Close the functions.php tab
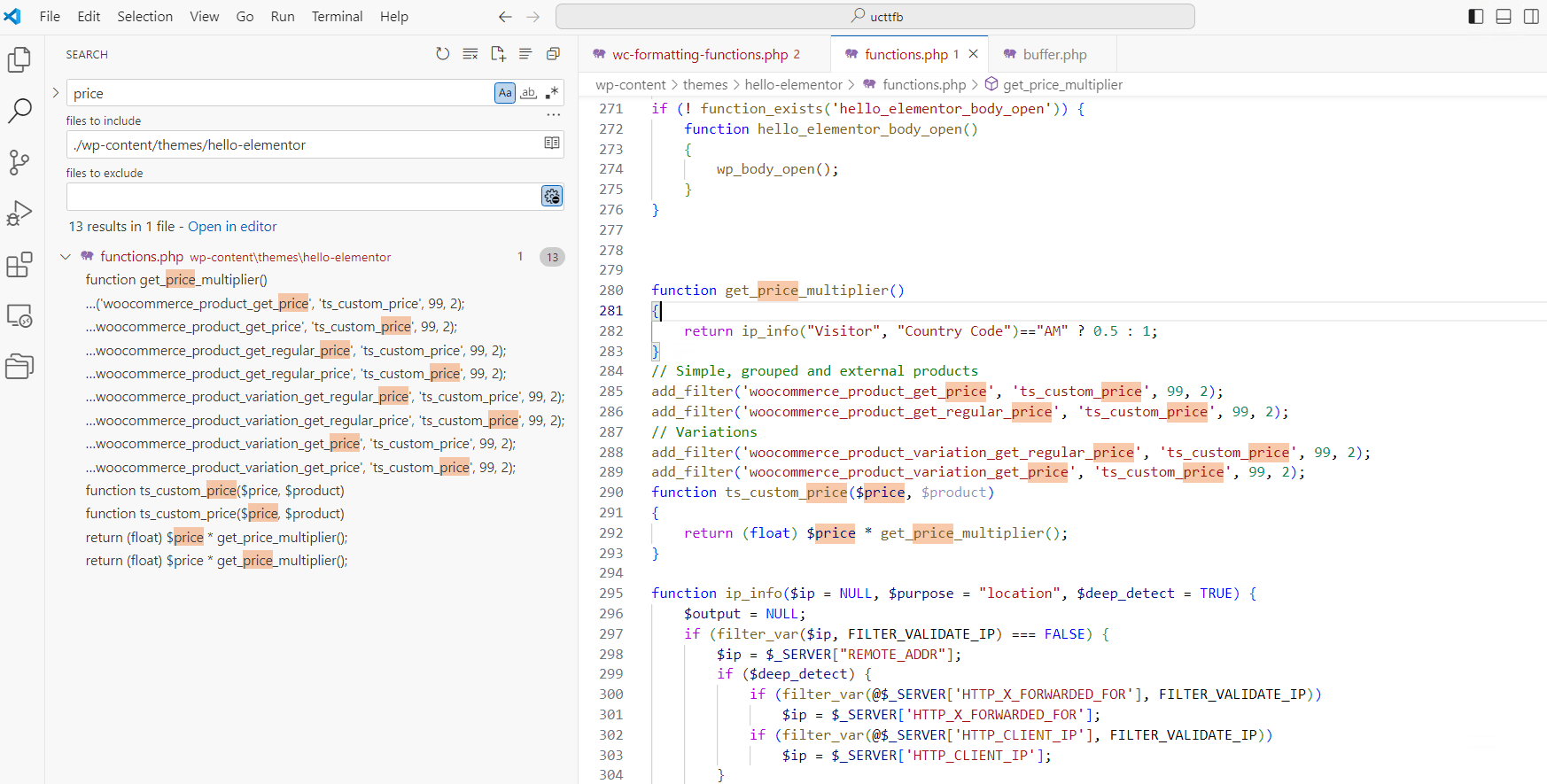Screen dimensions: 1547x784 click(x=974, y=54)
